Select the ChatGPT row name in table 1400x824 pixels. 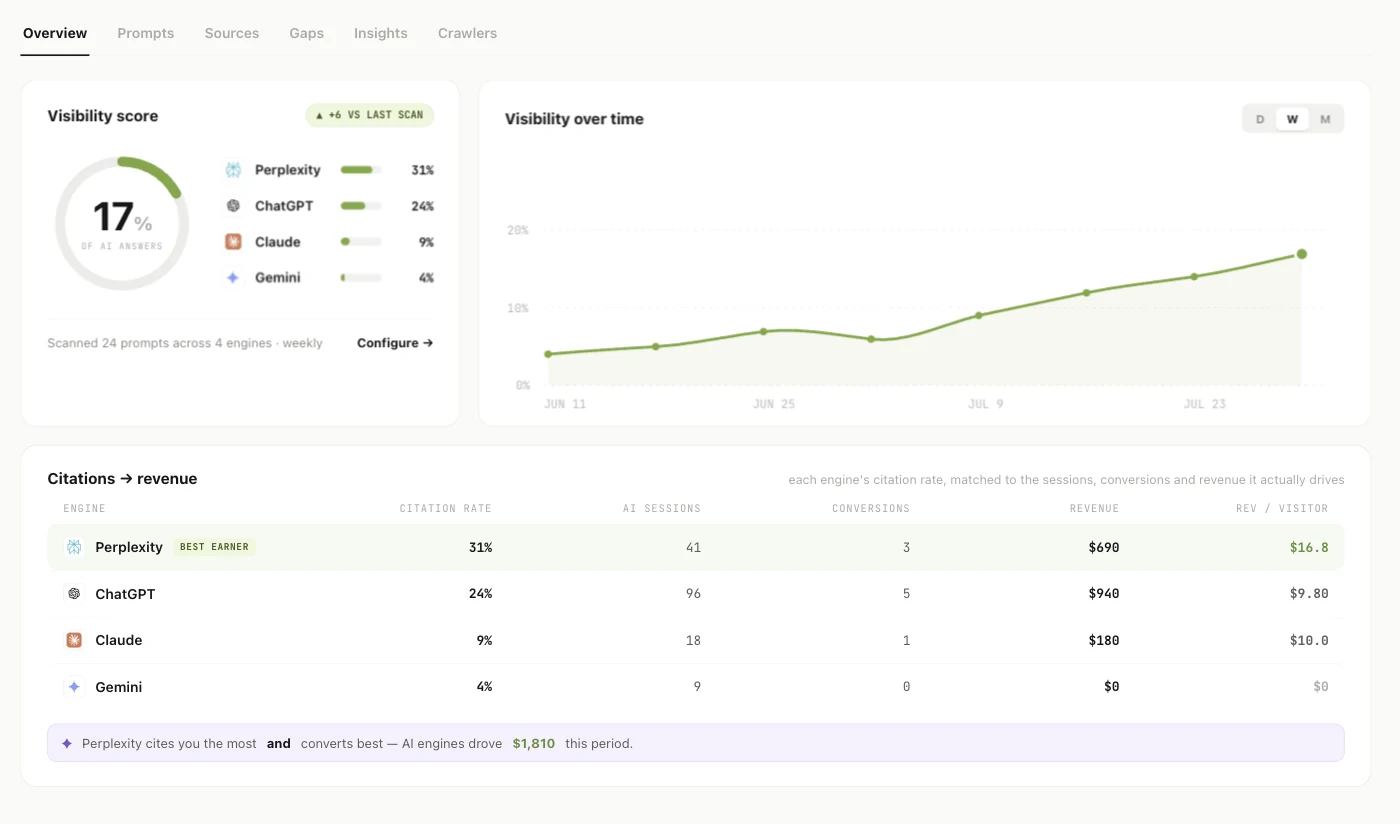point(125,594)
